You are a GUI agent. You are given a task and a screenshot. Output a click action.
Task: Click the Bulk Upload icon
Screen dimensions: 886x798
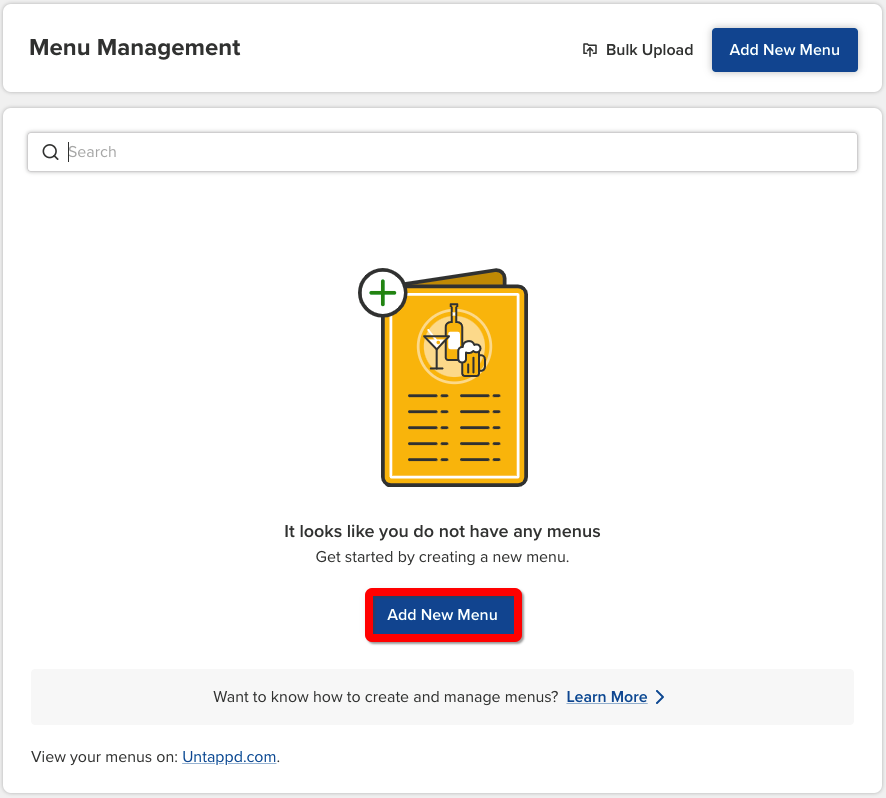point(589,50)
